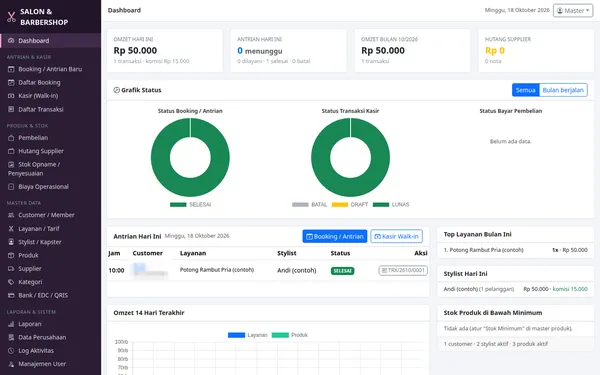The width and height of the screenshot is (600, 375).
Task: Click the Pembelian bag icon
Action: tap(11, 138)
